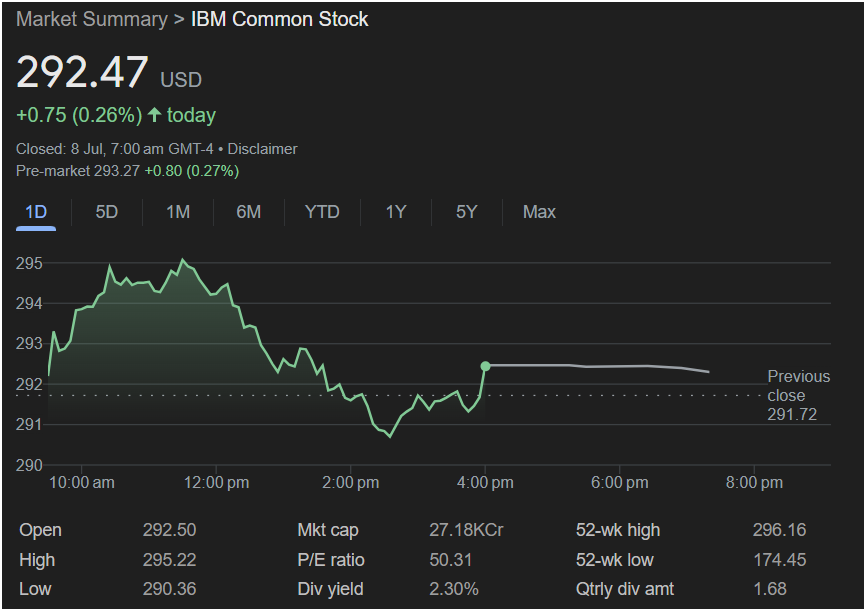Click the 6:00 pm axis label
This screenshot has height=611, width=866.
click(x=620, y=483)
